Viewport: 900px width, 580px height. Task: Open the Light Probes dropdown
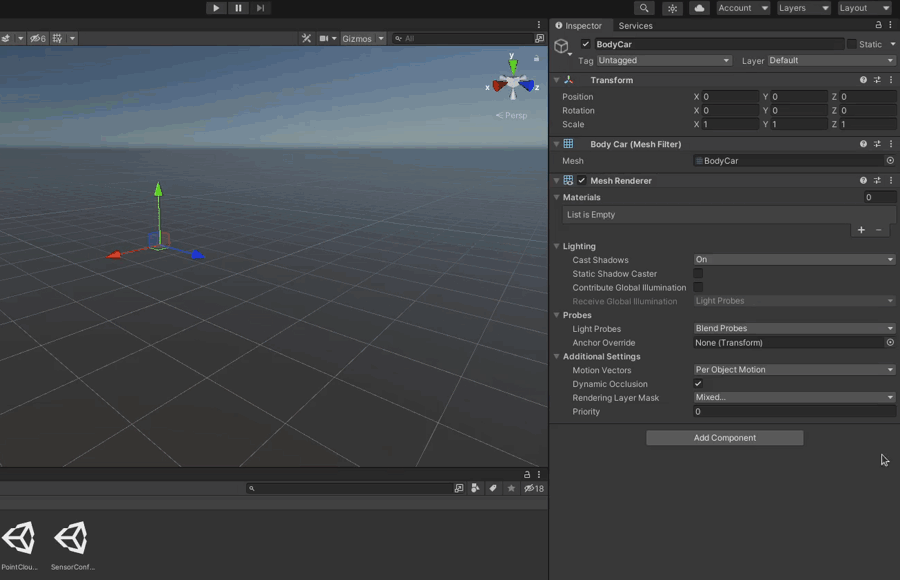pos(793,328)
